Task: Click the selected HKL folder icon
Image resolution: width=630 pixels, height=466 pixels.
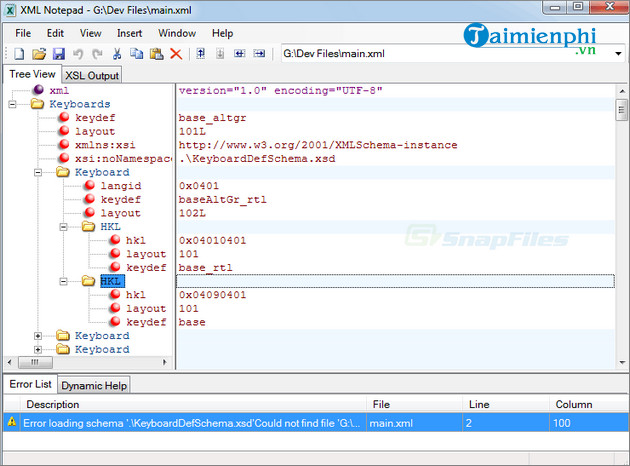Action: (88, 280)
